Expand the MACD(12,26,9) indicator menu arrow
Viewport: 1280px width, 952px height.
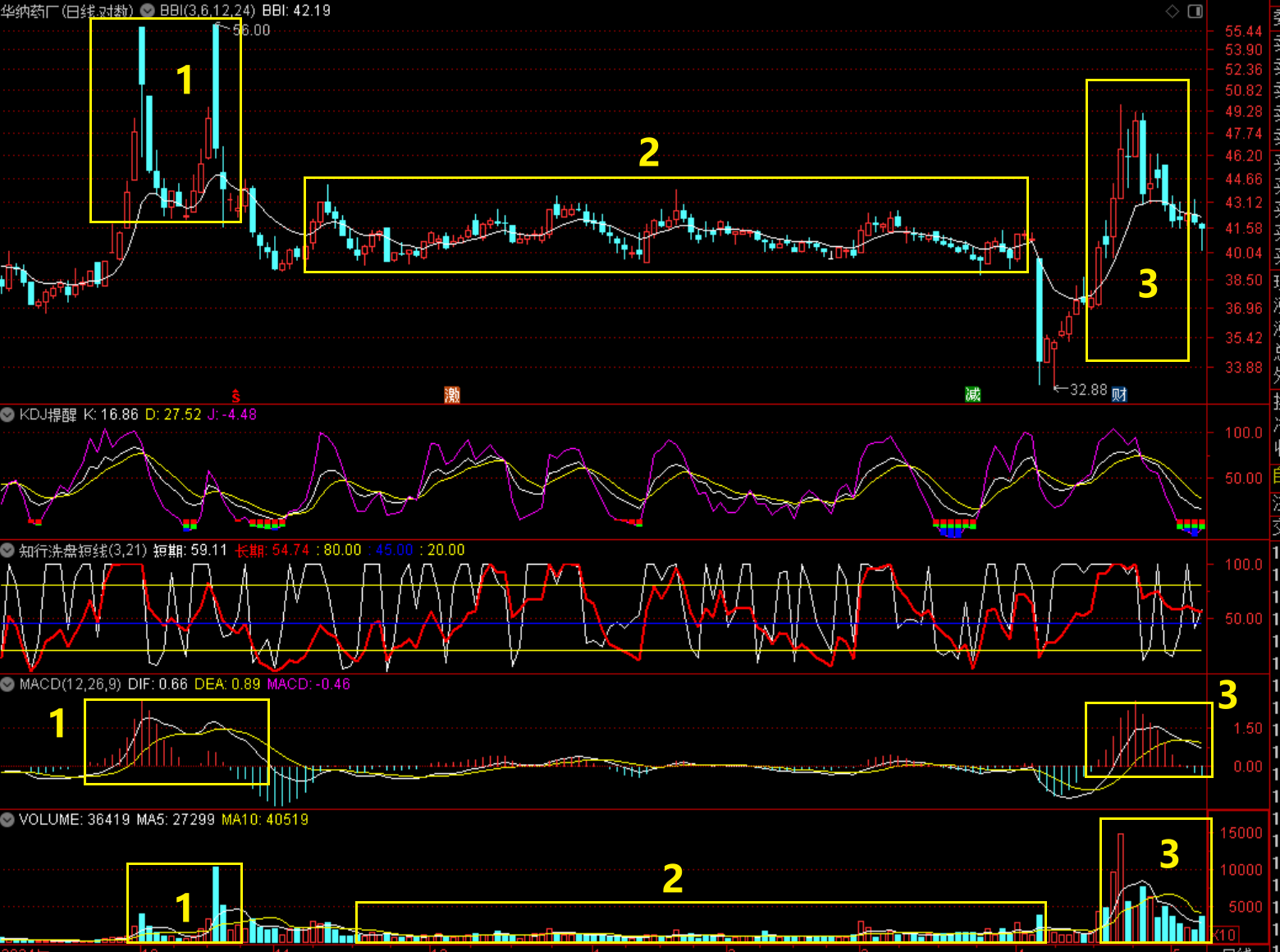click(x=7, y=684)
